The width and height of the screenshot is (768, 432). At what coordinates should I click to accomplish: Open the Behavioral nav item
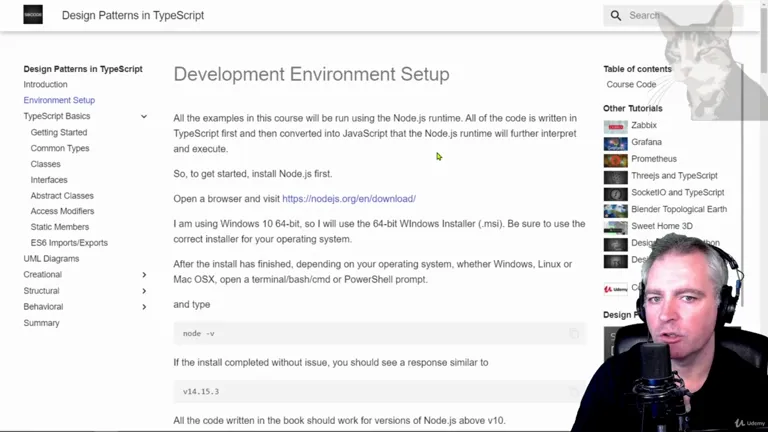point(43,307)
